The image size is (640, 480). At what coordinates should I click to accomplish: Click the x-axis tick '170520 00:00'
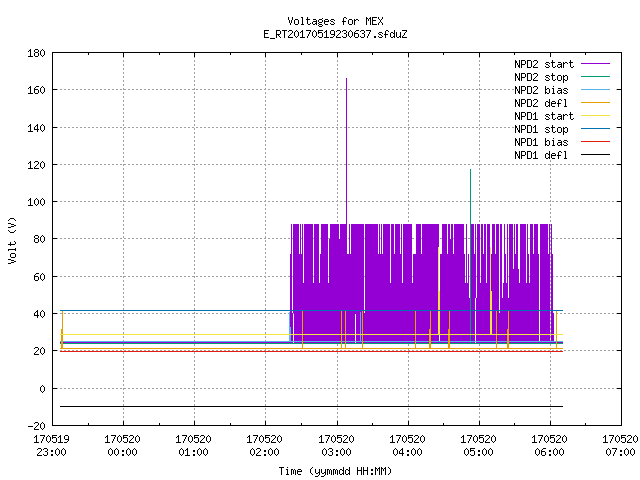pos(122,446)
